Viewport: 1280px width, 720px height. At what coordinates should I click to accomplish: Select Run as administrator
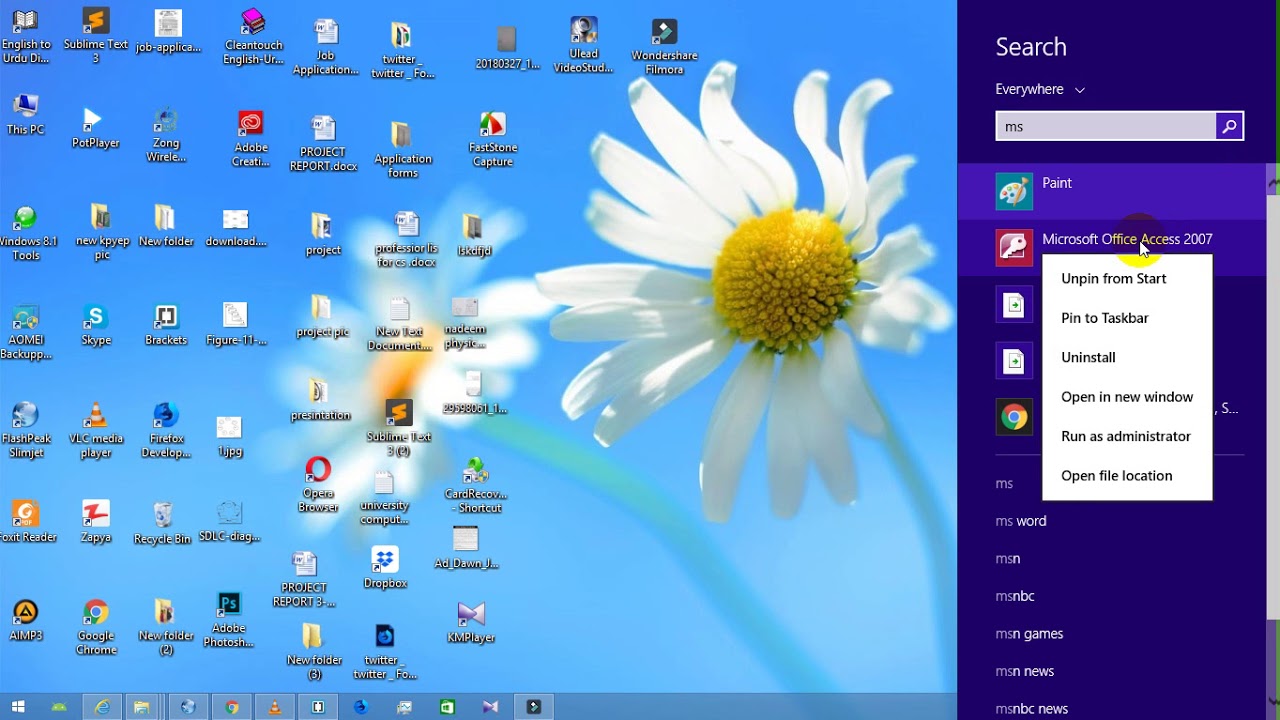click(x=1126, y=436)
